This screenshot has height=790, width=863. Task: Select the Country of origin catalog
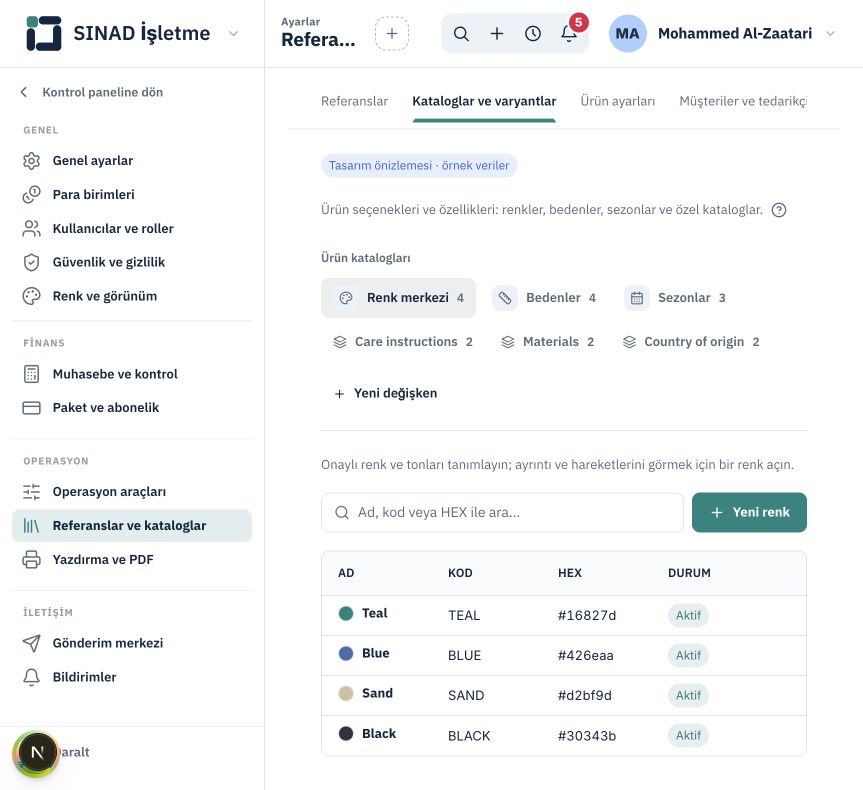point(691,342)
